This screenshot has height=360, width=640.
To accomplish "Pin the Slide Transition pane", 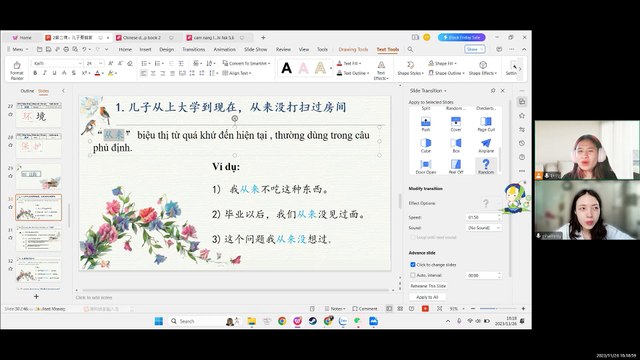I will [x=493, y=91].
